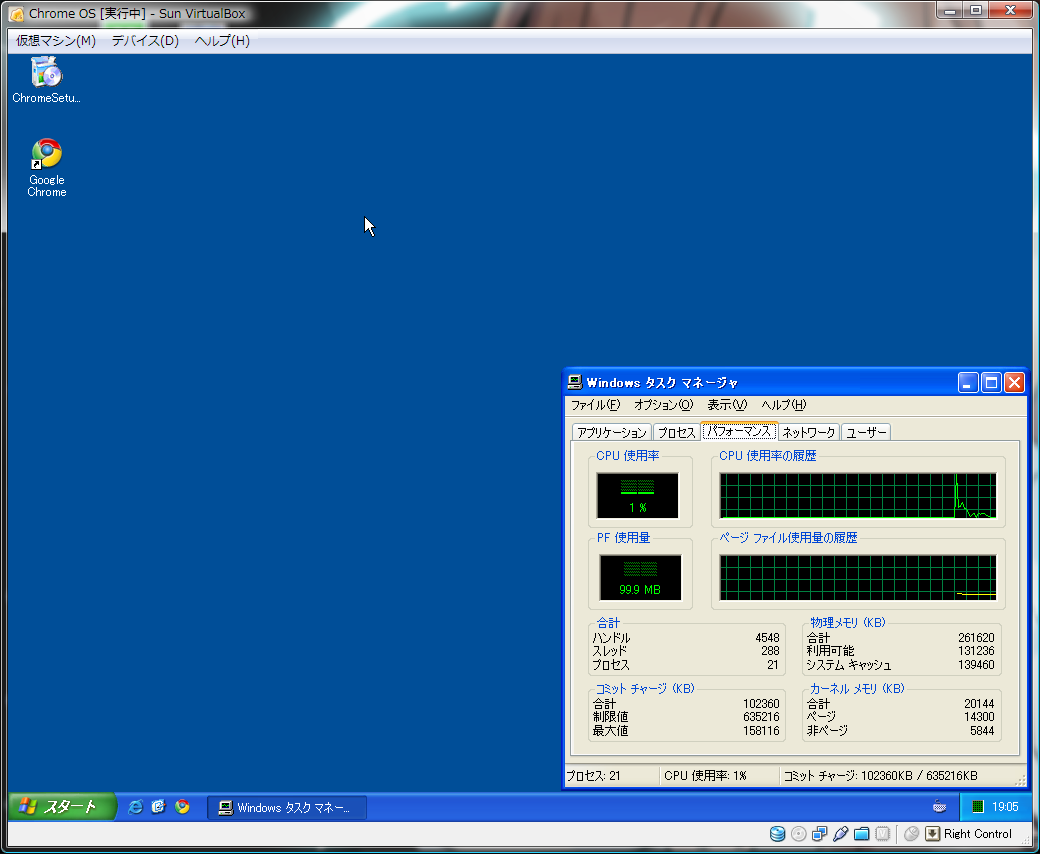Click VirtualBox hard disk activity indicator
The width and height of the screenshot is (1040, 854).
[777, 833]
